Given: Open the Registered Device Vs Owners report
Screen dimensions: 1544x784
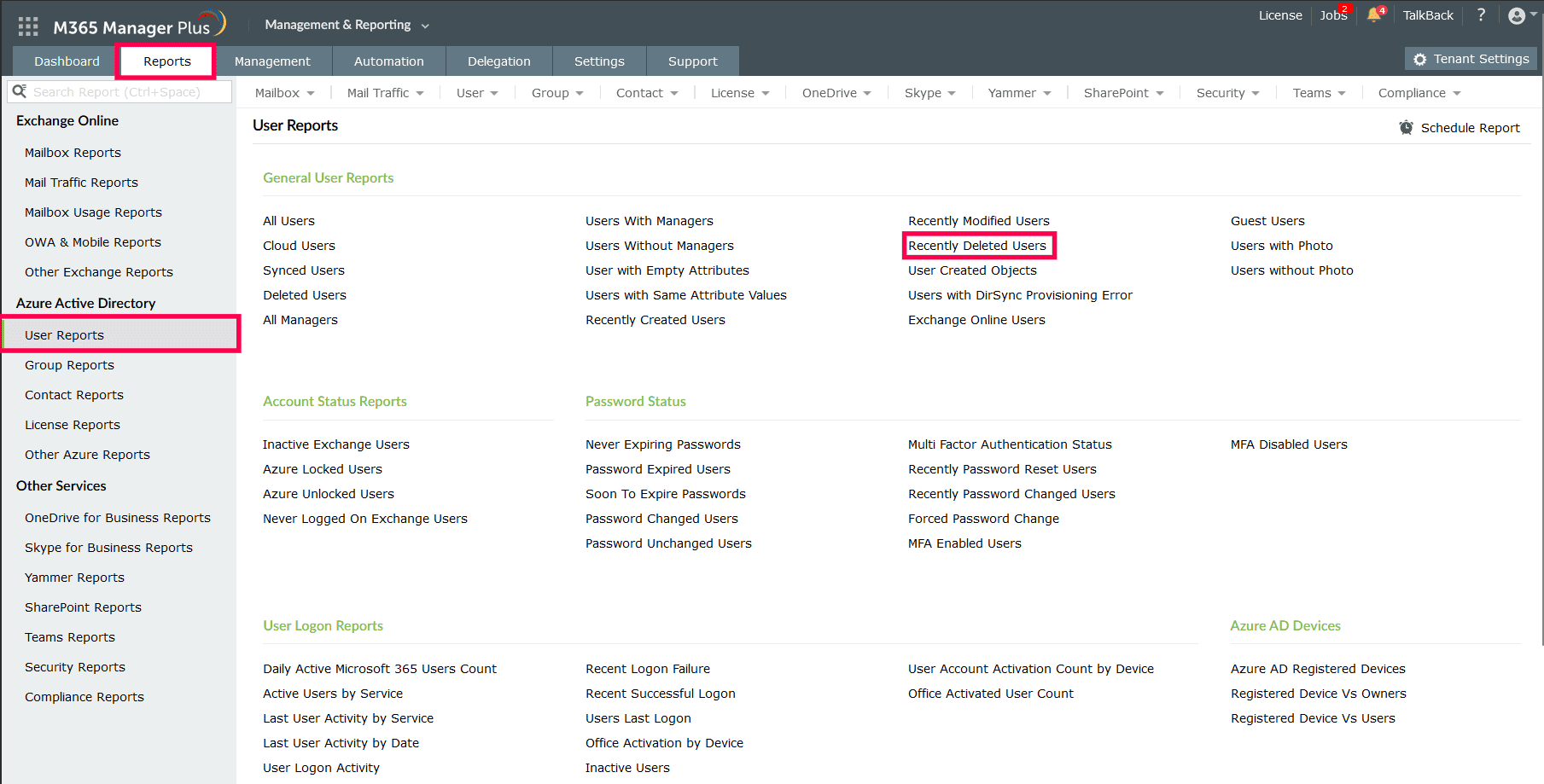Looking at the screenshot, I should 1319,694.
